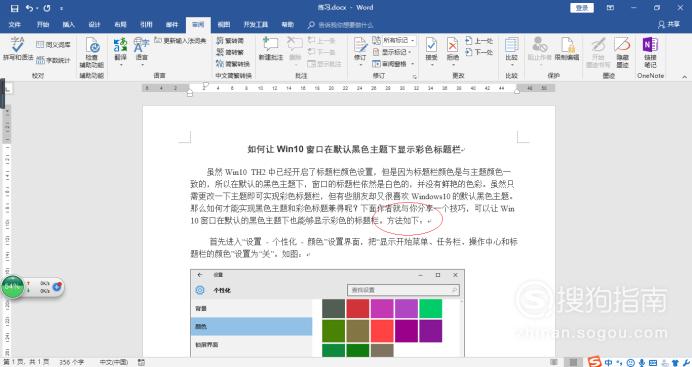Click the Tell Me search box
Viewport: 692px width, 367px height.
coord(341,25)
